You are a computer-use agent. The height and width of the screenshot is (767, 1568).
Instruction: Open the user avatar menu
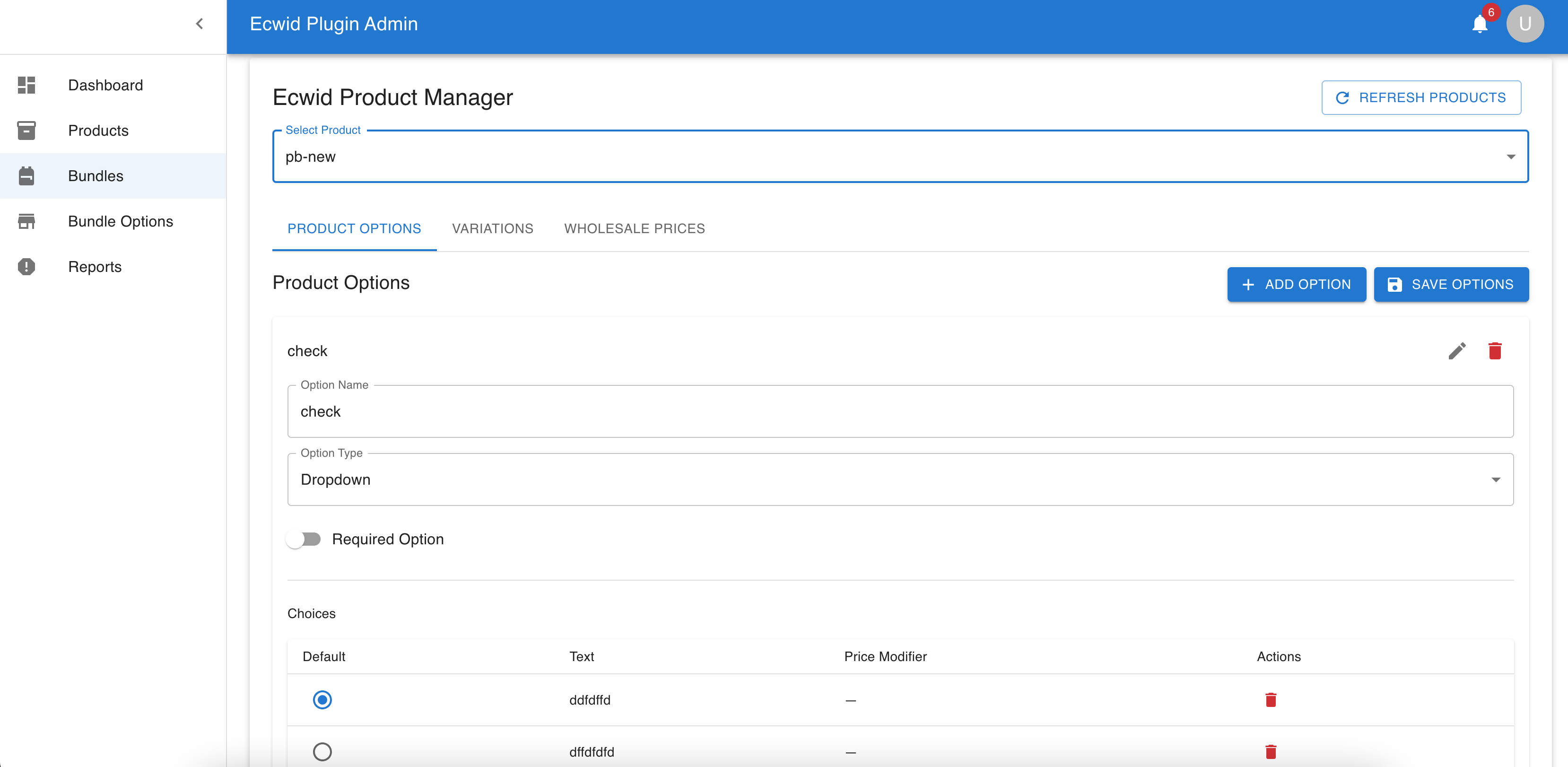coord(1525,24)
